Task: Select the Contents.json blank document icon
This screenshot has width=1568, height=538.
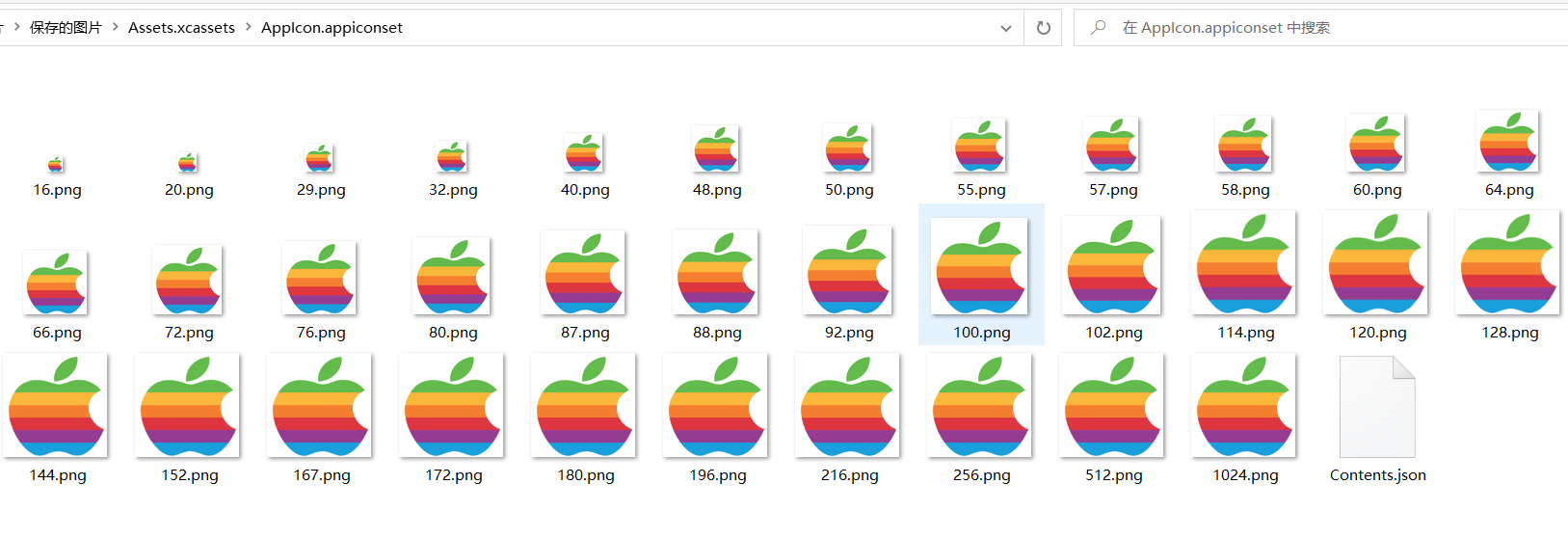Action: (x=1377, y=407)
